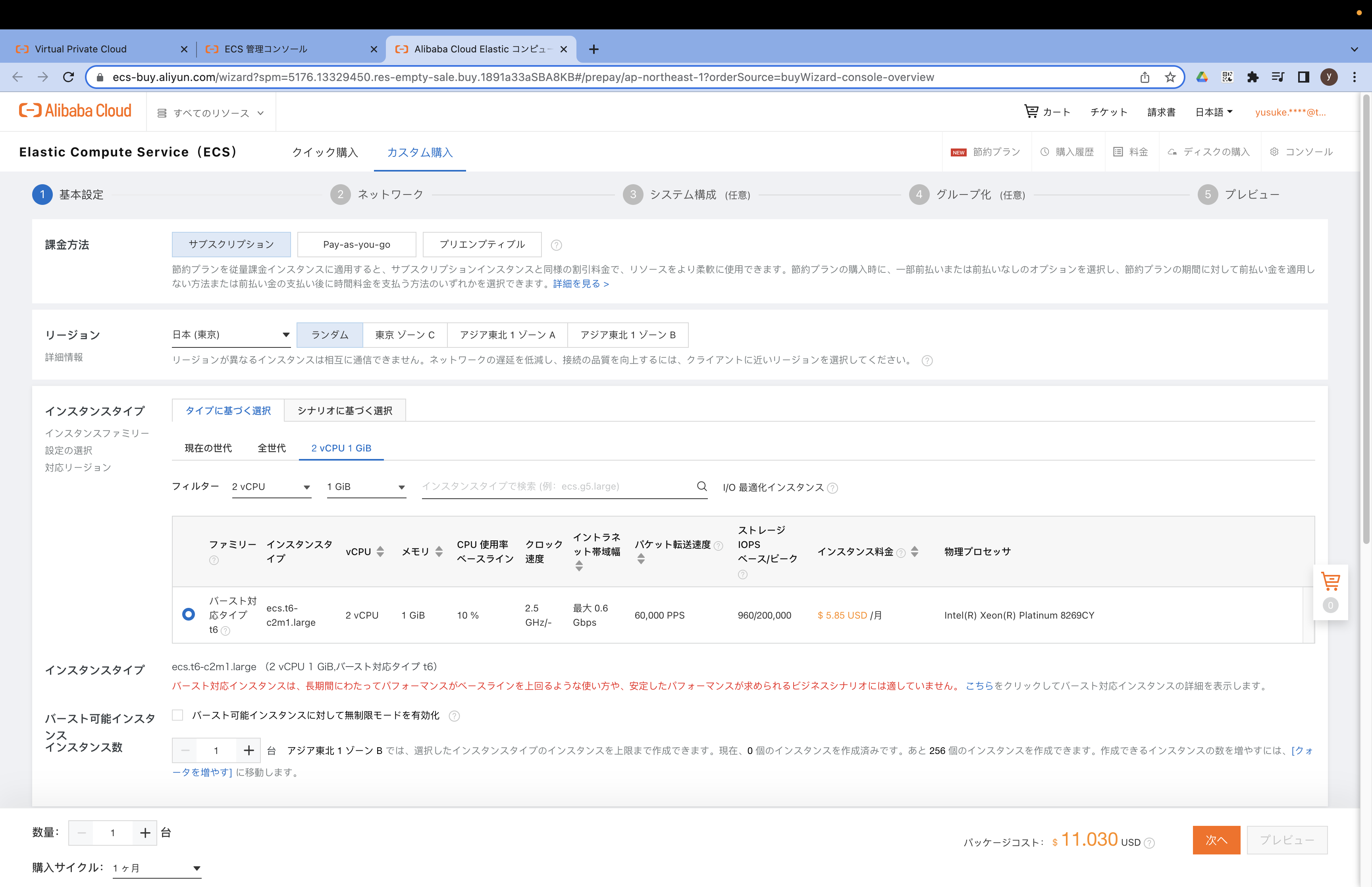Select the 全世代 generation tab

271,448
